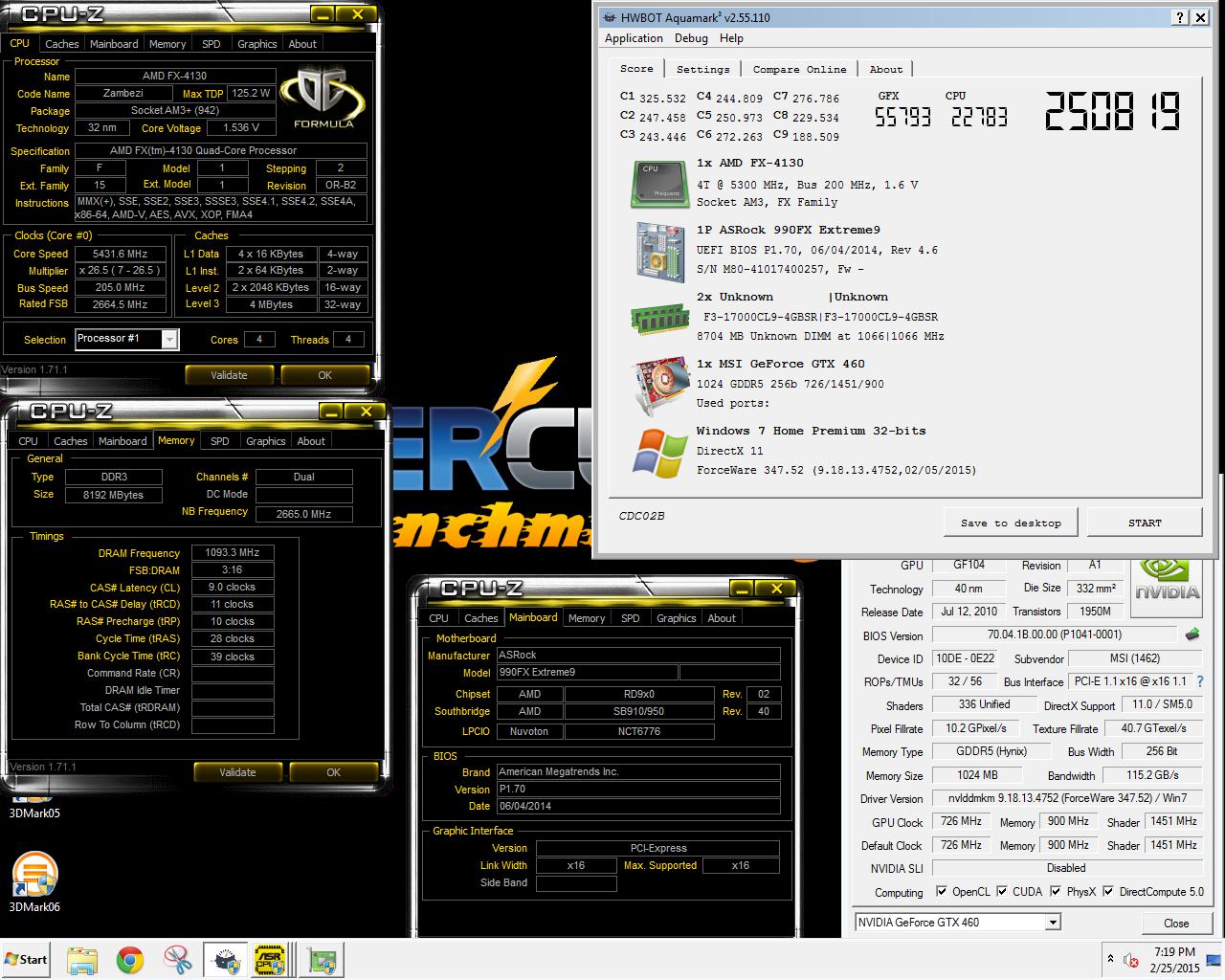Select the Score tab in Aquamark
1225x980 pixels.
coord(636,68)
